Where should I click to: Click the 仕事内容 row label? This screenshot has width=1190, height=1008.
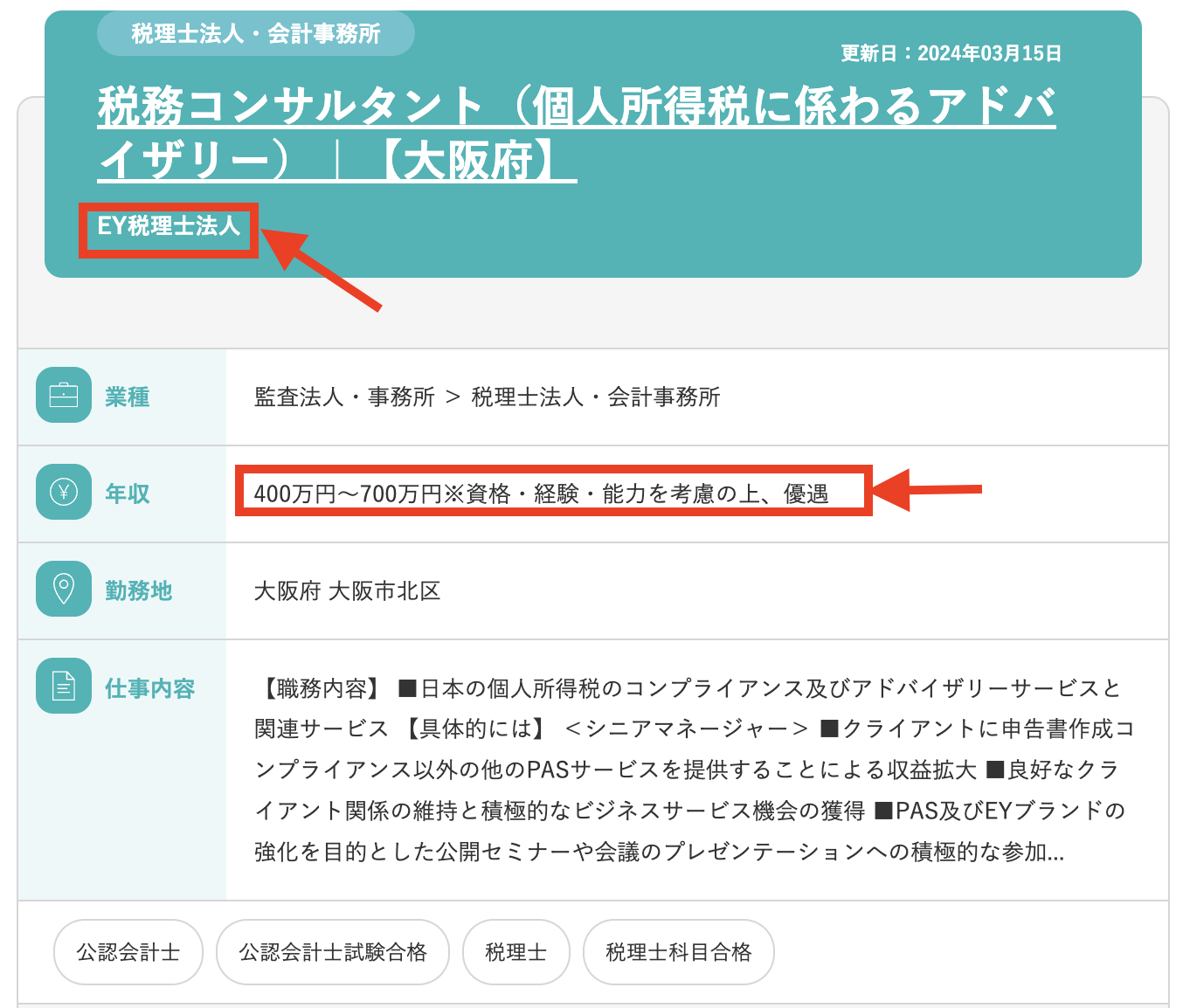tap(149, 689)
